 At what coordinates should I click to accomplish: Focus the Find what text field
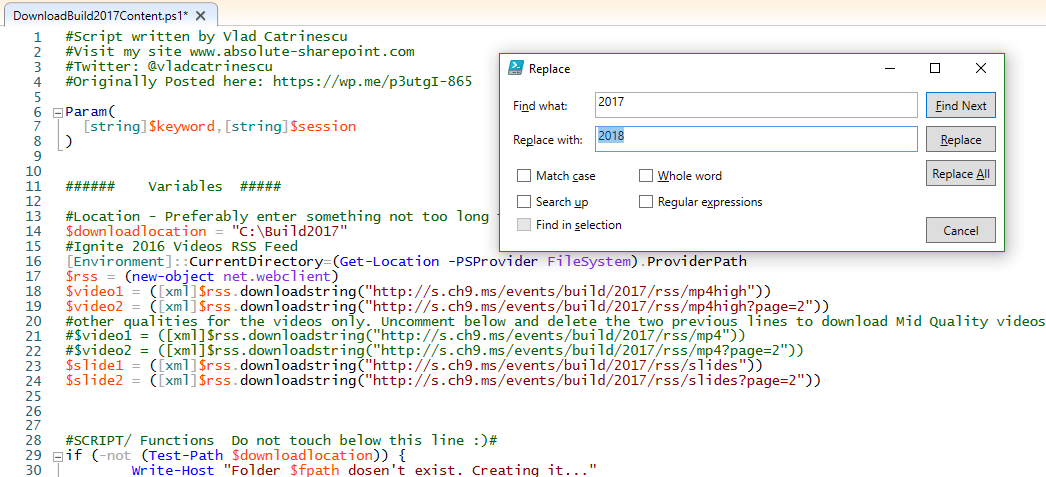click(755, 105)
